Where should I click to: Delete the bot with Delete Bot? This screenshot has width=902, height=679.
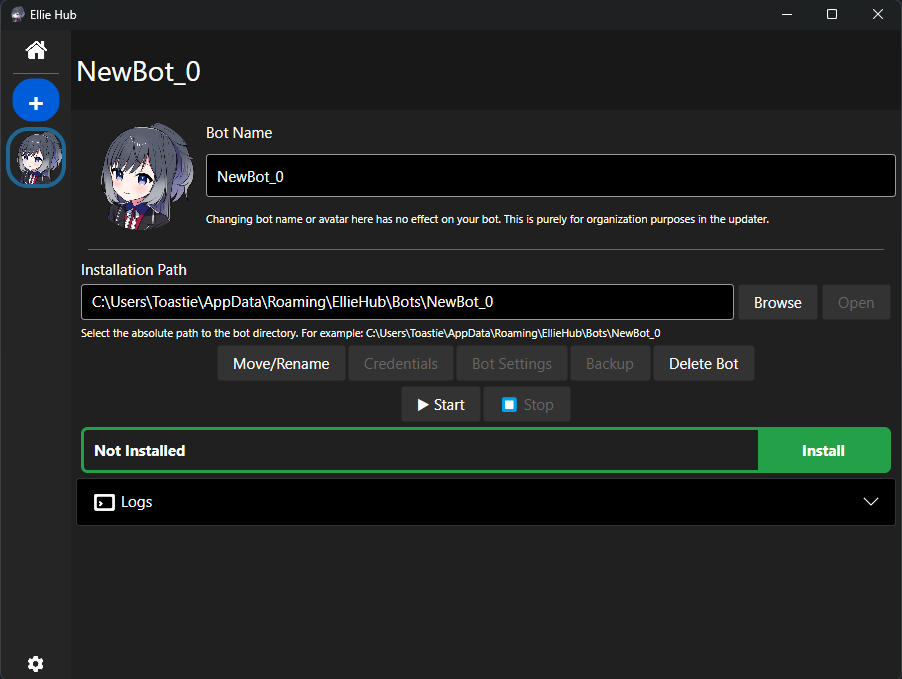704,363
